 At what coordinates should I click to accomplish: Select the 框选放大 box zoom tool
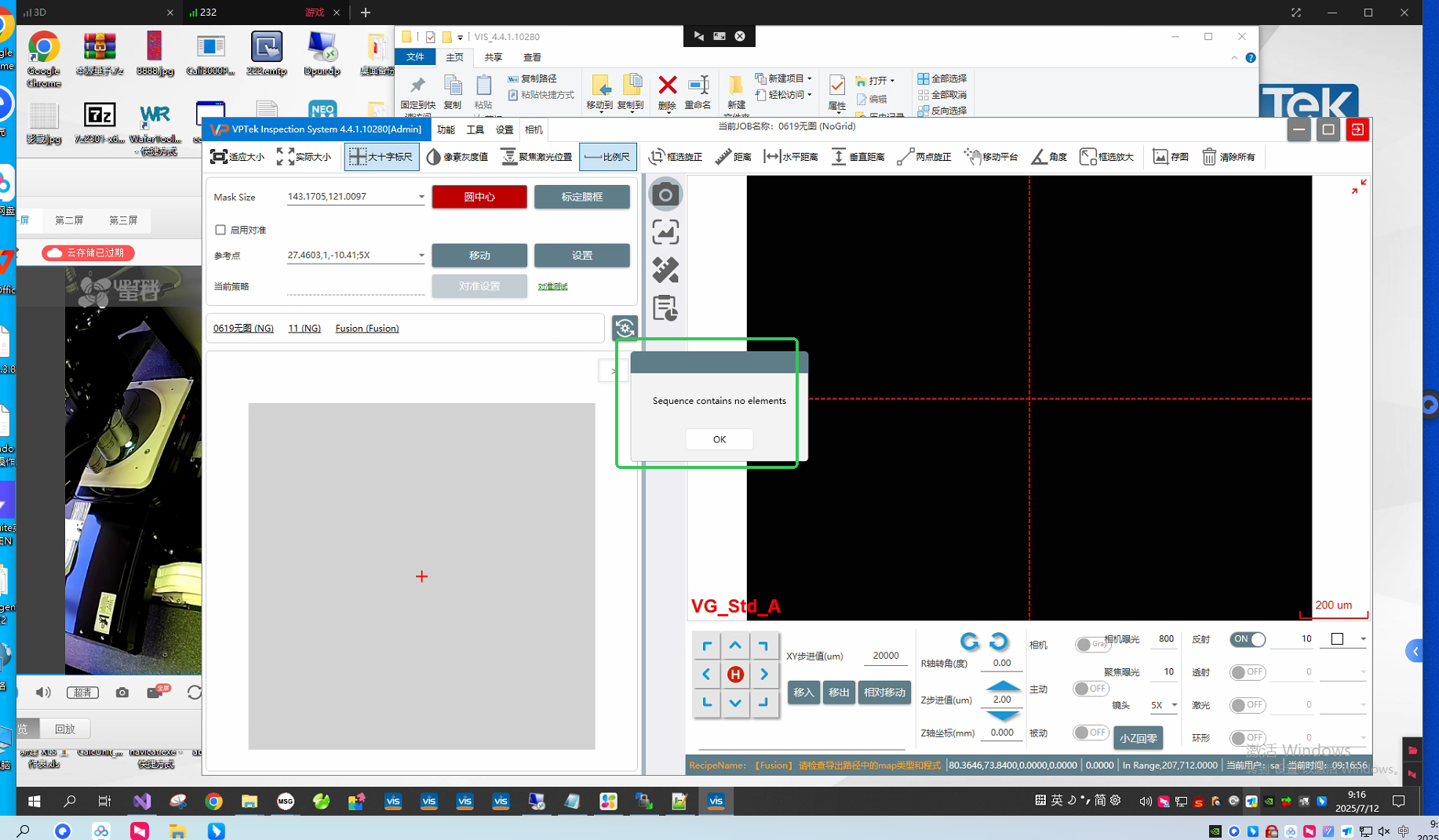point(1107,157)
